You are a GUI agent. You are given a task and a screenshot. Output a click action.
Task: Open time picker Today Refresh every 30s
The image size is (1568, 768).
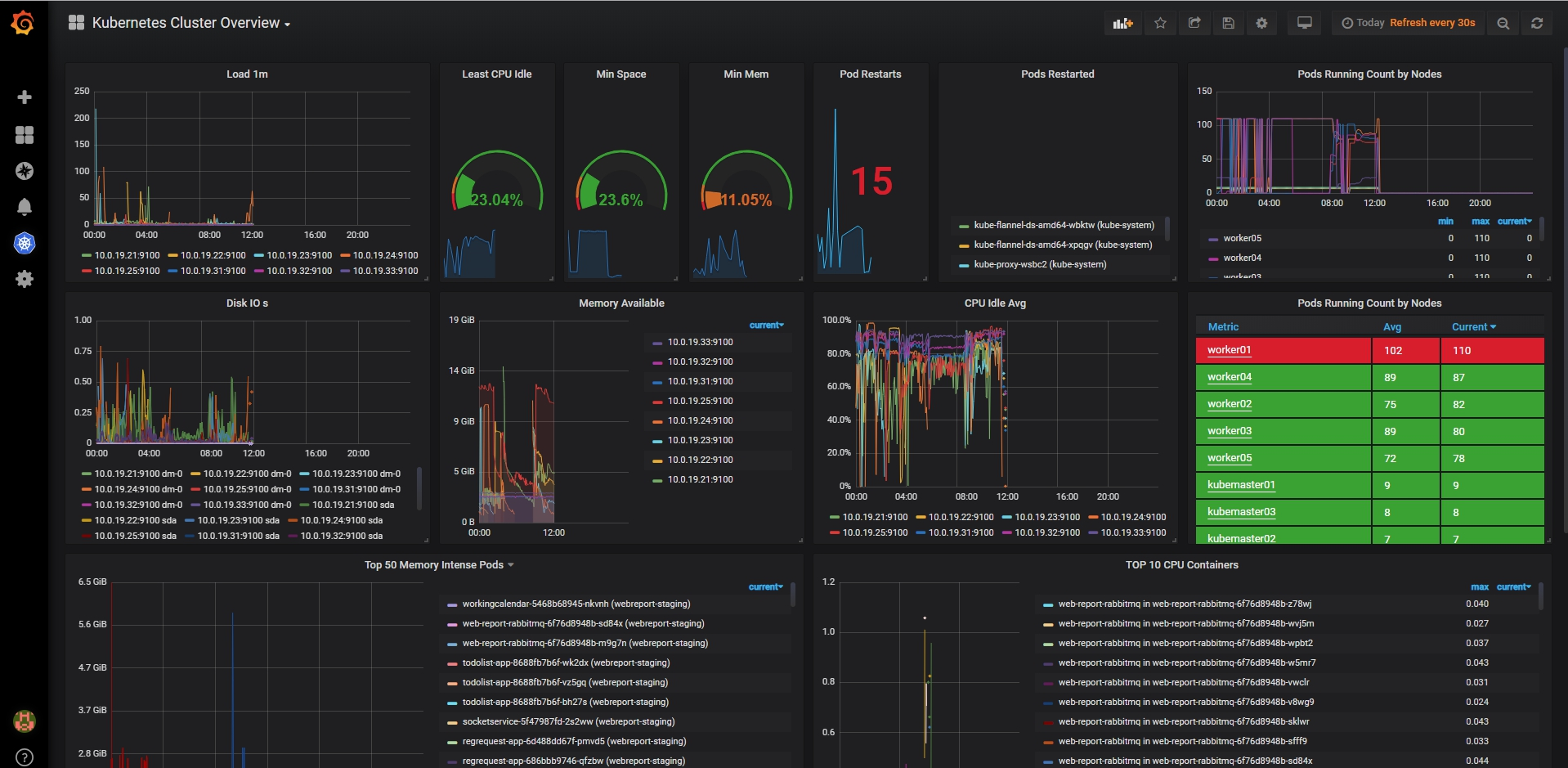coord(1409,23)
